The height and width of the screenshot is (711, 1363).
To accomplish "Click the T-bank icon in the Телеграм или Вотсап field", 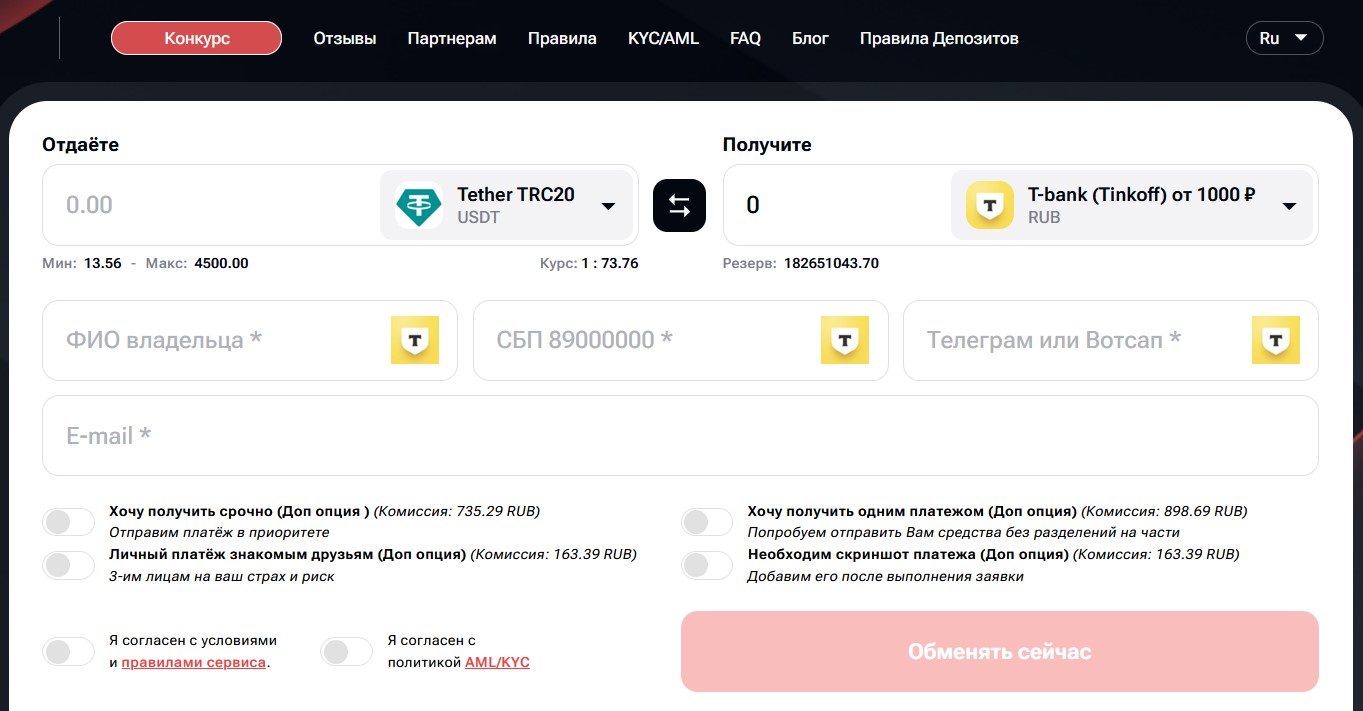I will (1276, 340).
